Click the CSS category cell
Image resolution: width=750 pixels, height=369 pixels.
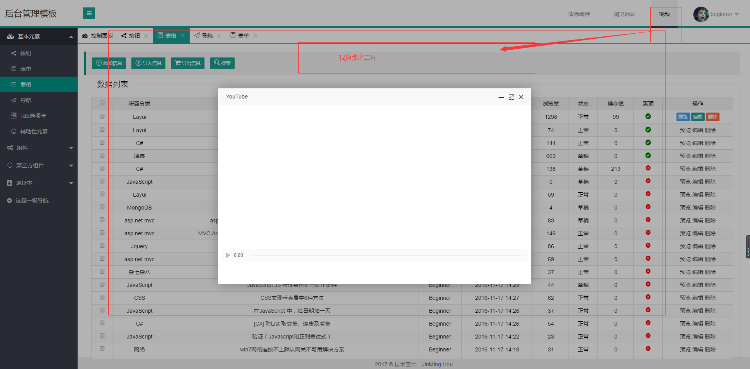coord(139,298)
